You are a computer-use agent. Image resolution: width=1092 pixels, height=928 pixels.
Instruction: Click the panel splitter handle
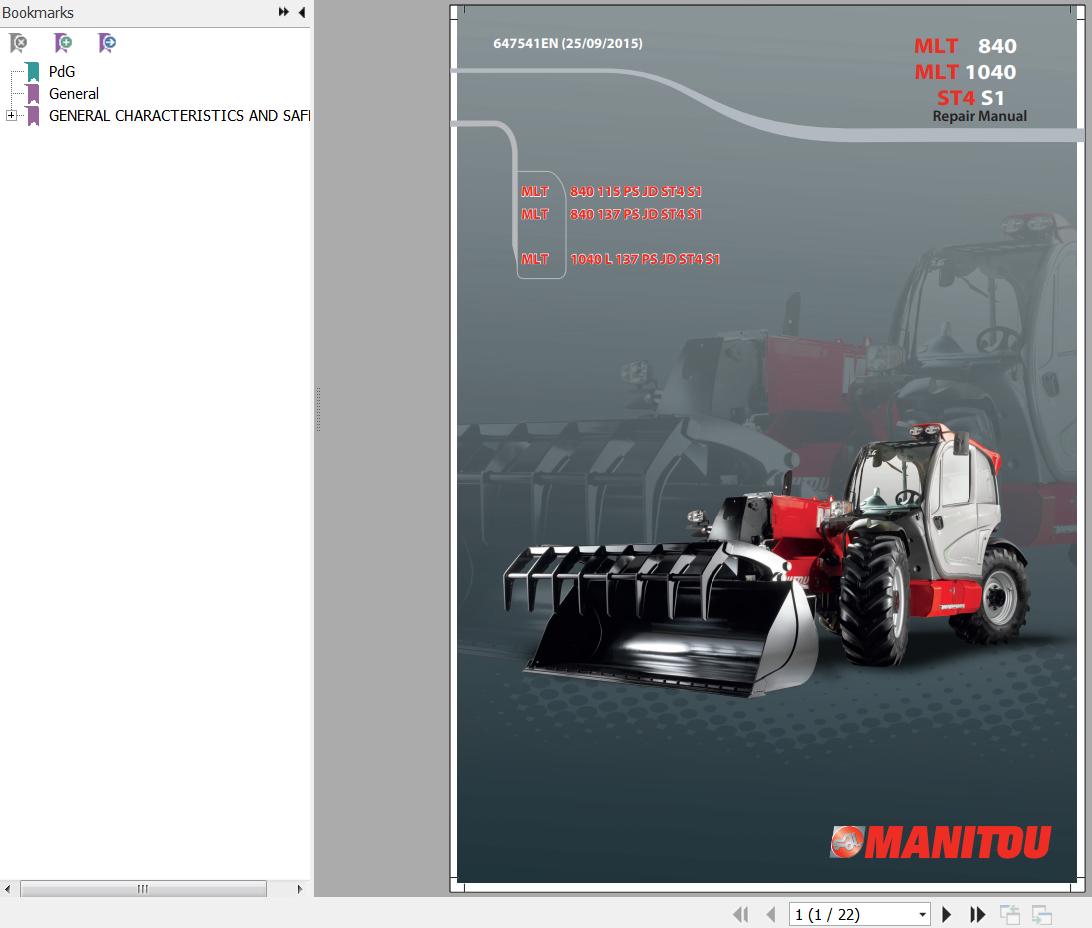pyautogui.click(x=318, y=410)
